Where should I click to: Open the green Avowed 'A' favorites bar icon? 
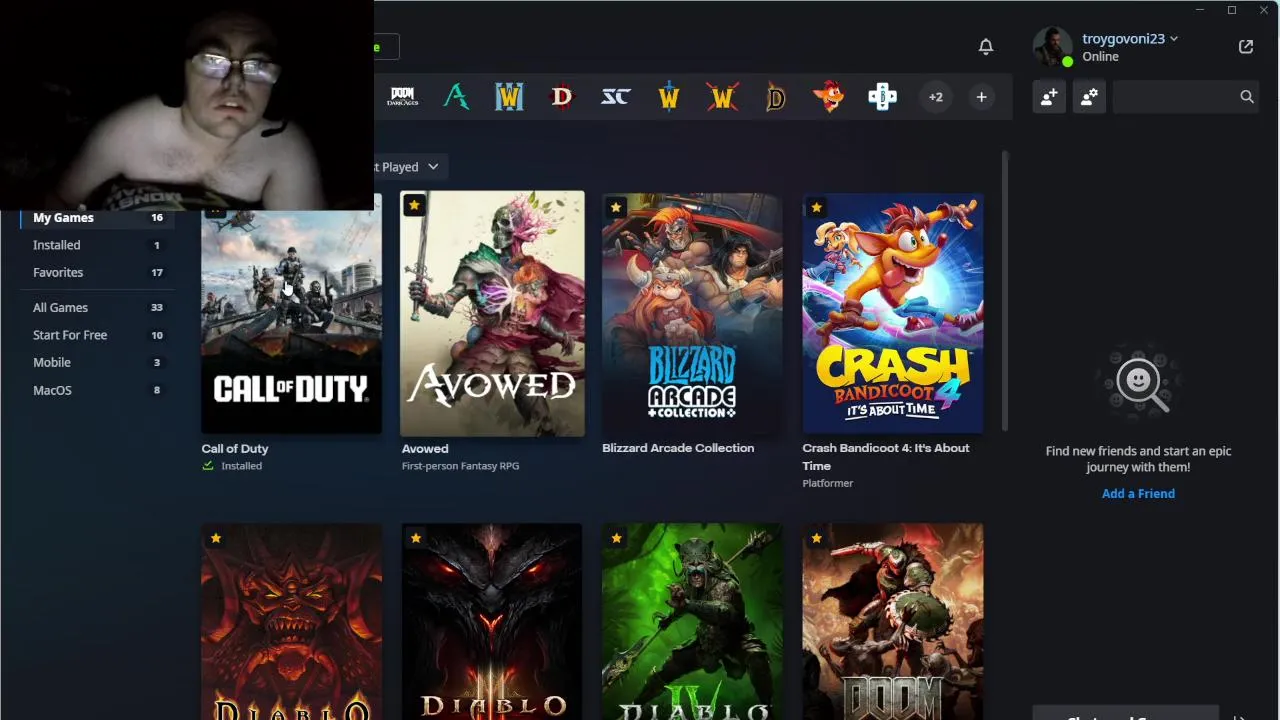(x=456, y=97)
